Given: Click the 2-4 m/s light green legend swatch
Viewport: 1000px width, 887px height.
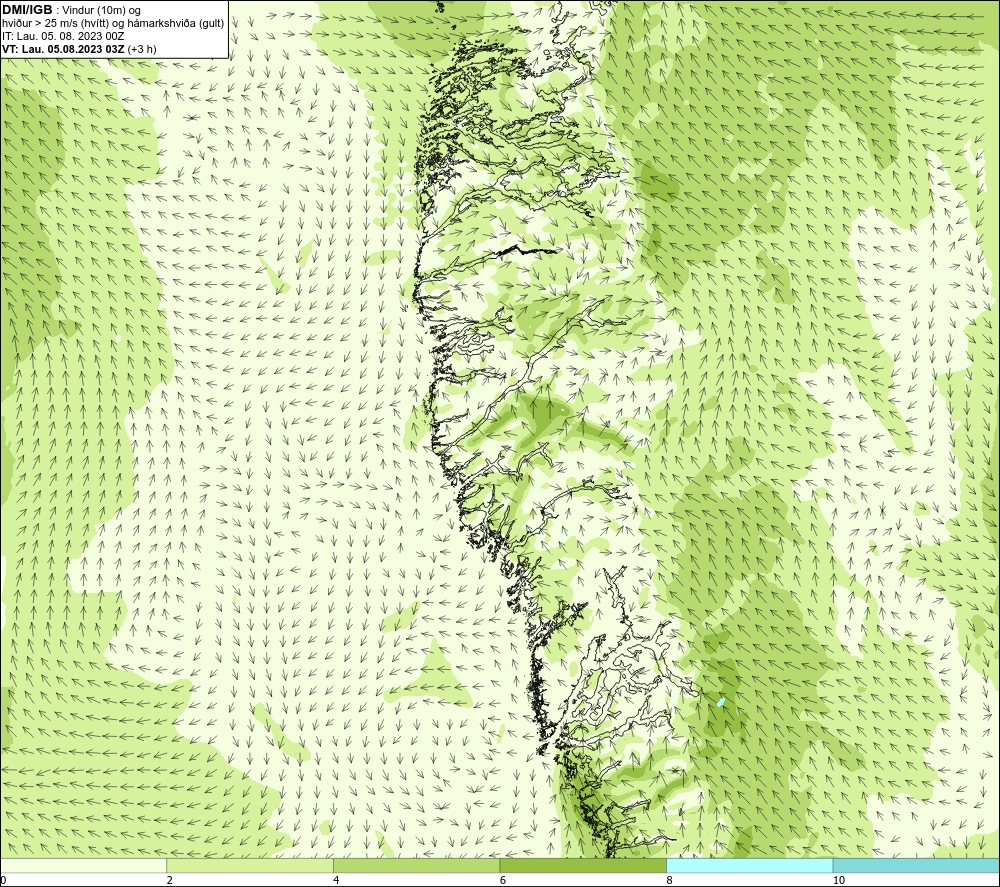Looking at the screenshot, I should click(x=250, y=865).
